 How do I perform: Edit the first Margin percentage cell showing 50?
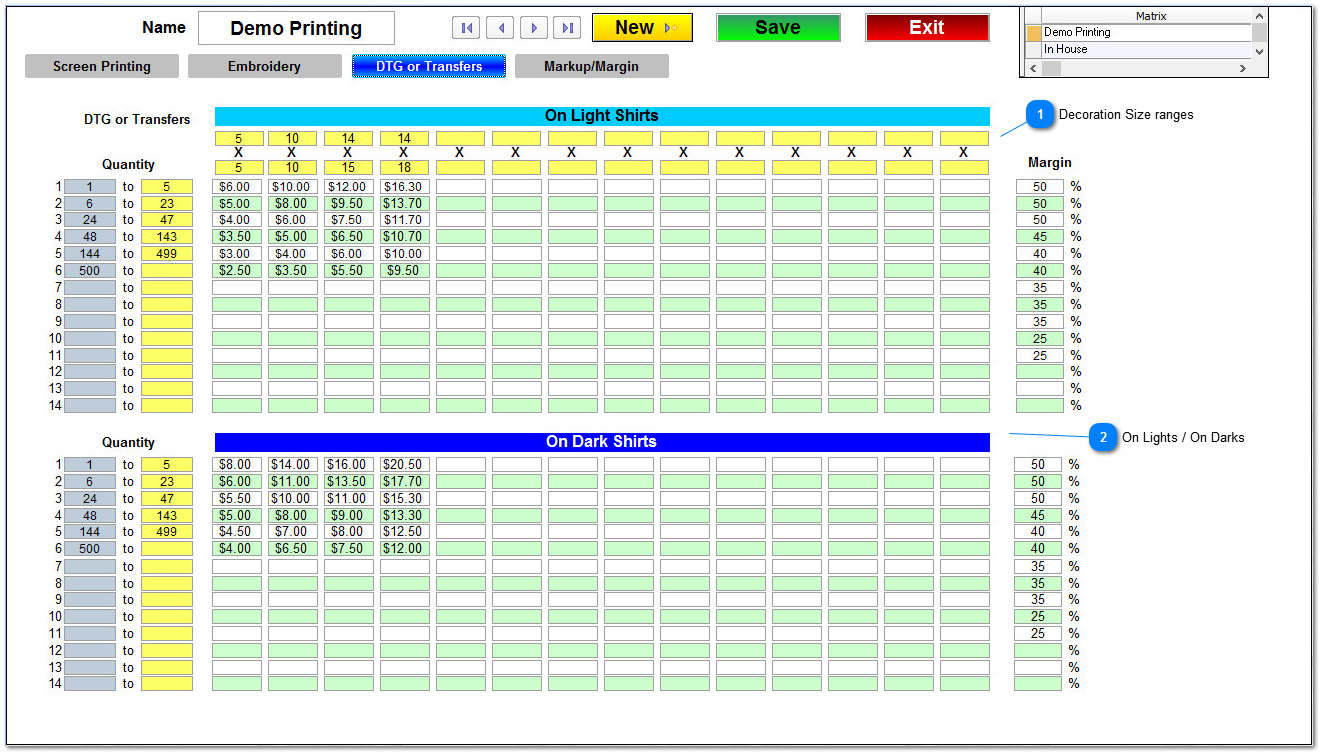(x=1038, y=185)
